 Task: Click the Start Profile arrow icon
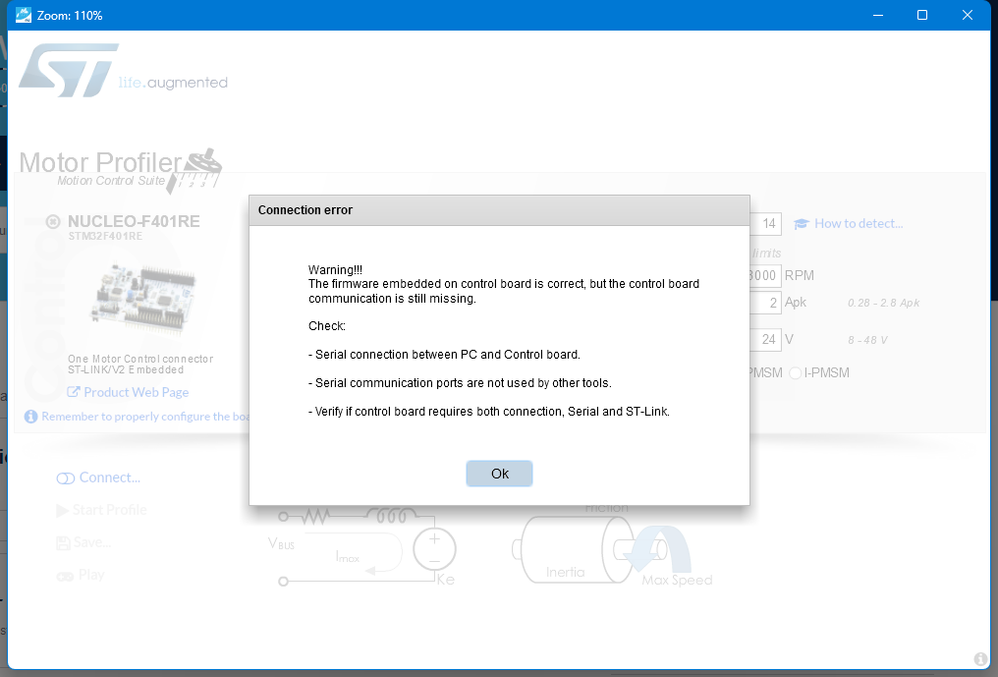(x=62, y=510)
